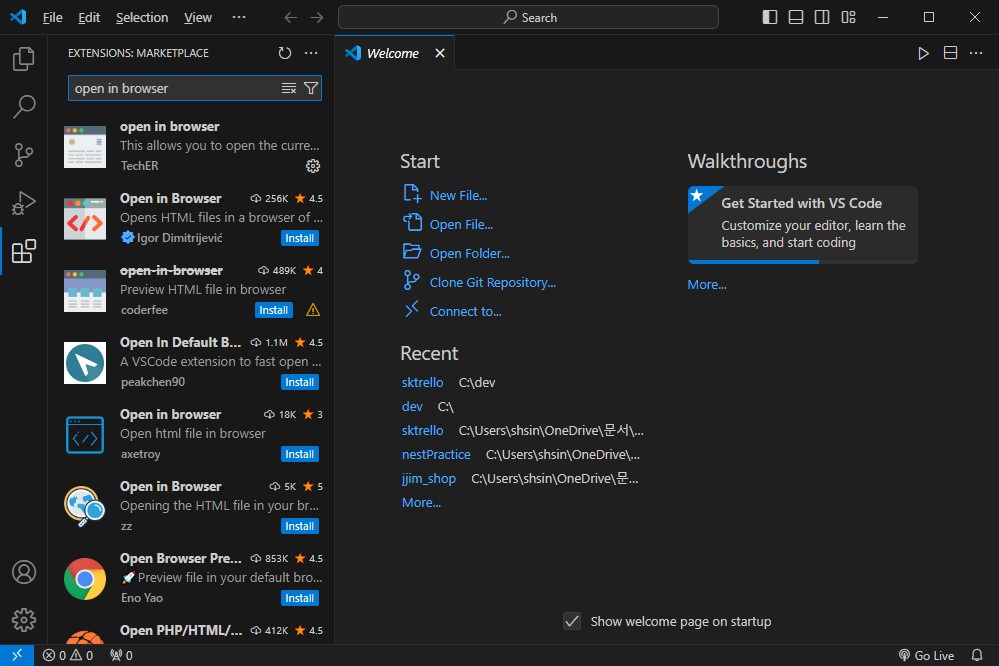
Task: Open the Manage gear in activity bar
Action: 24,619
